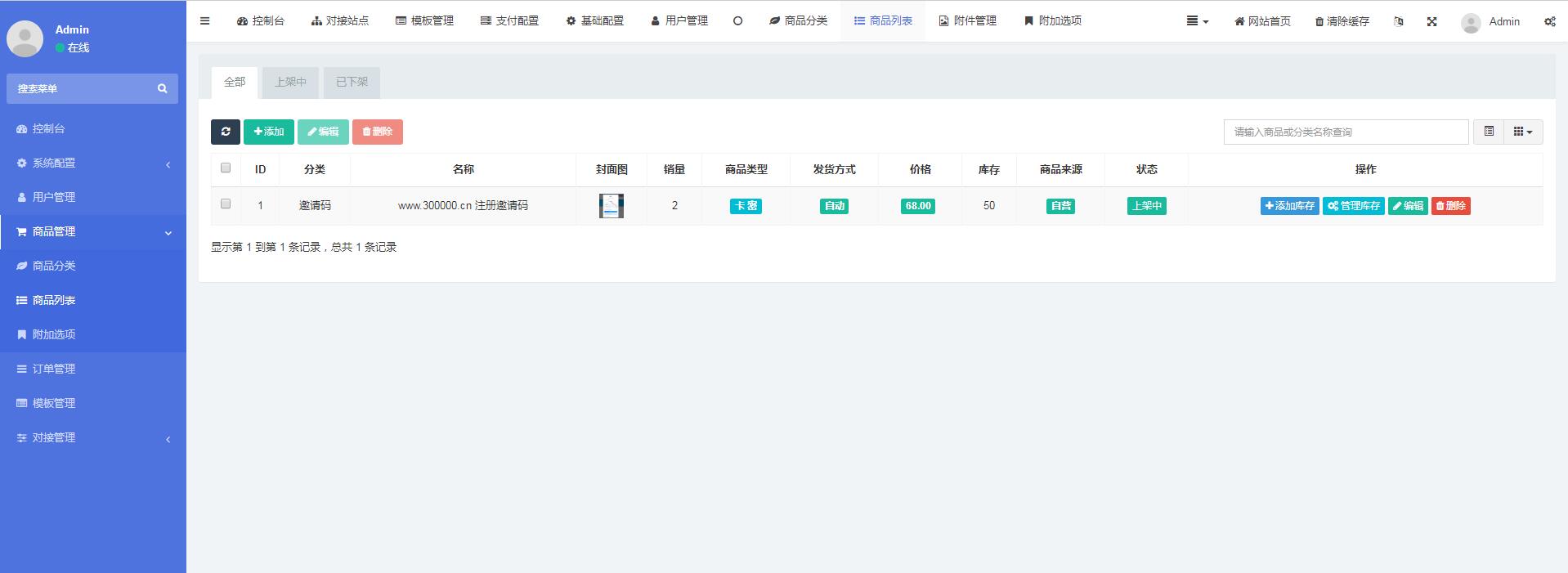Open the settings gears icon at top right

[x=1549, y=22]
